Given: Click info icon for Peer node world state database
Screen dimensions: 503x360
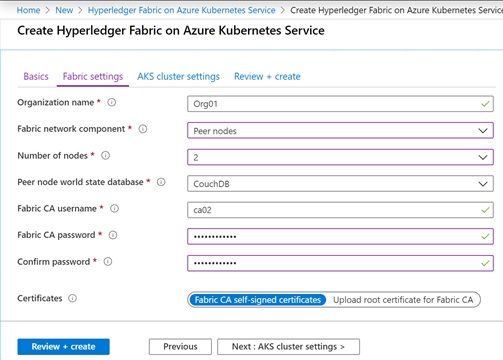Looking at the screenshot, I should (161, 182).
